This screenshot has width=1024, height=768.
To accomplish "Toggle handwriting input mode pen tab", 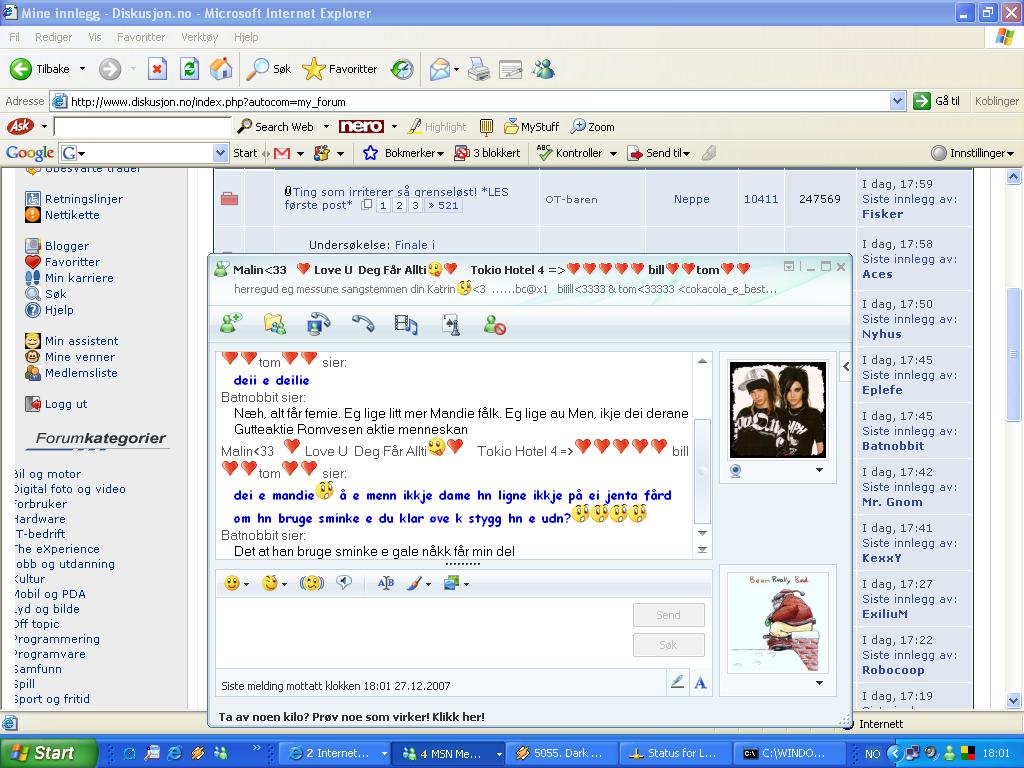I will (x=677, y=682).
